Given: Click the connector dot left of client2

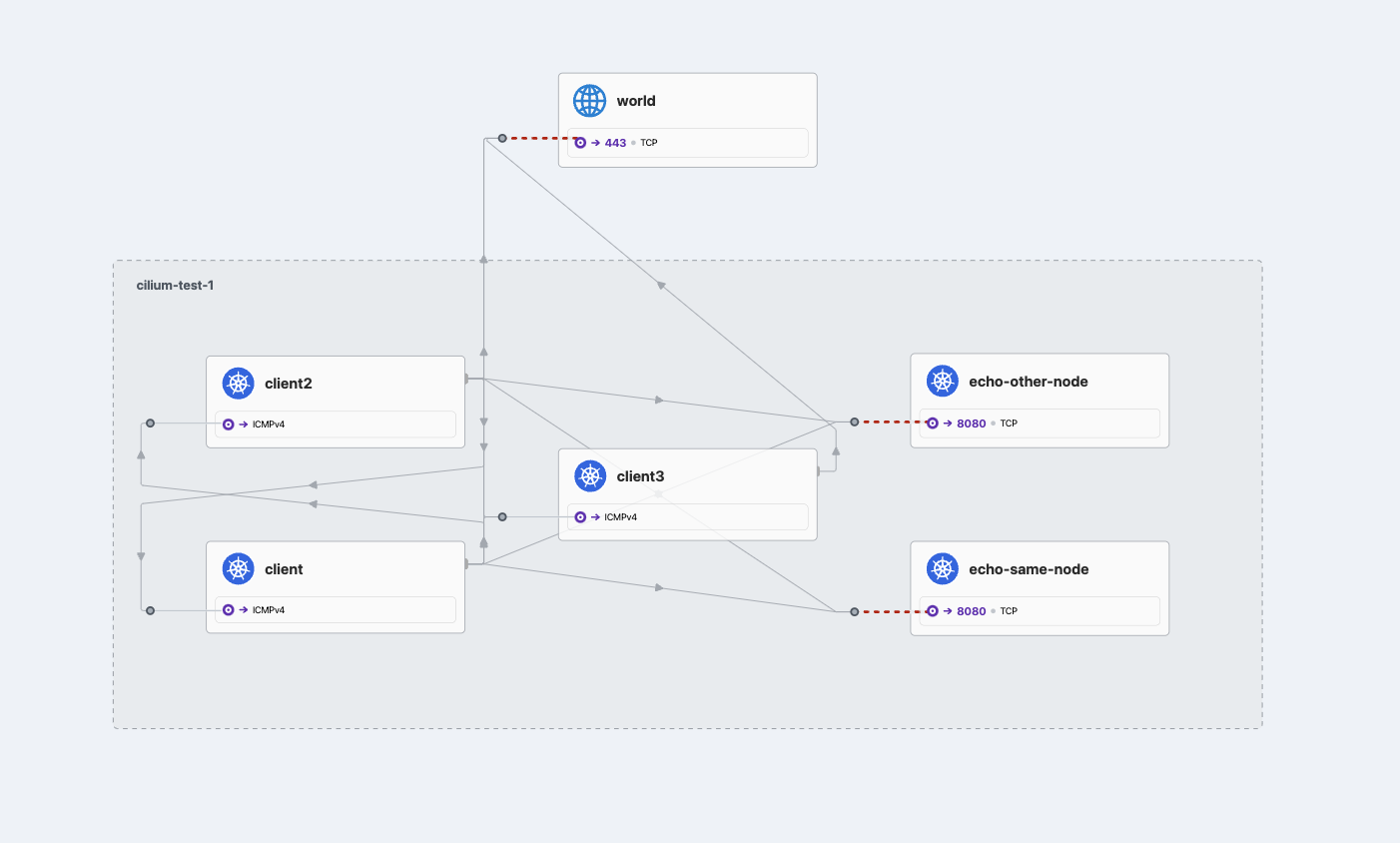Looking at the screenshot, I should tap(150, 423).
